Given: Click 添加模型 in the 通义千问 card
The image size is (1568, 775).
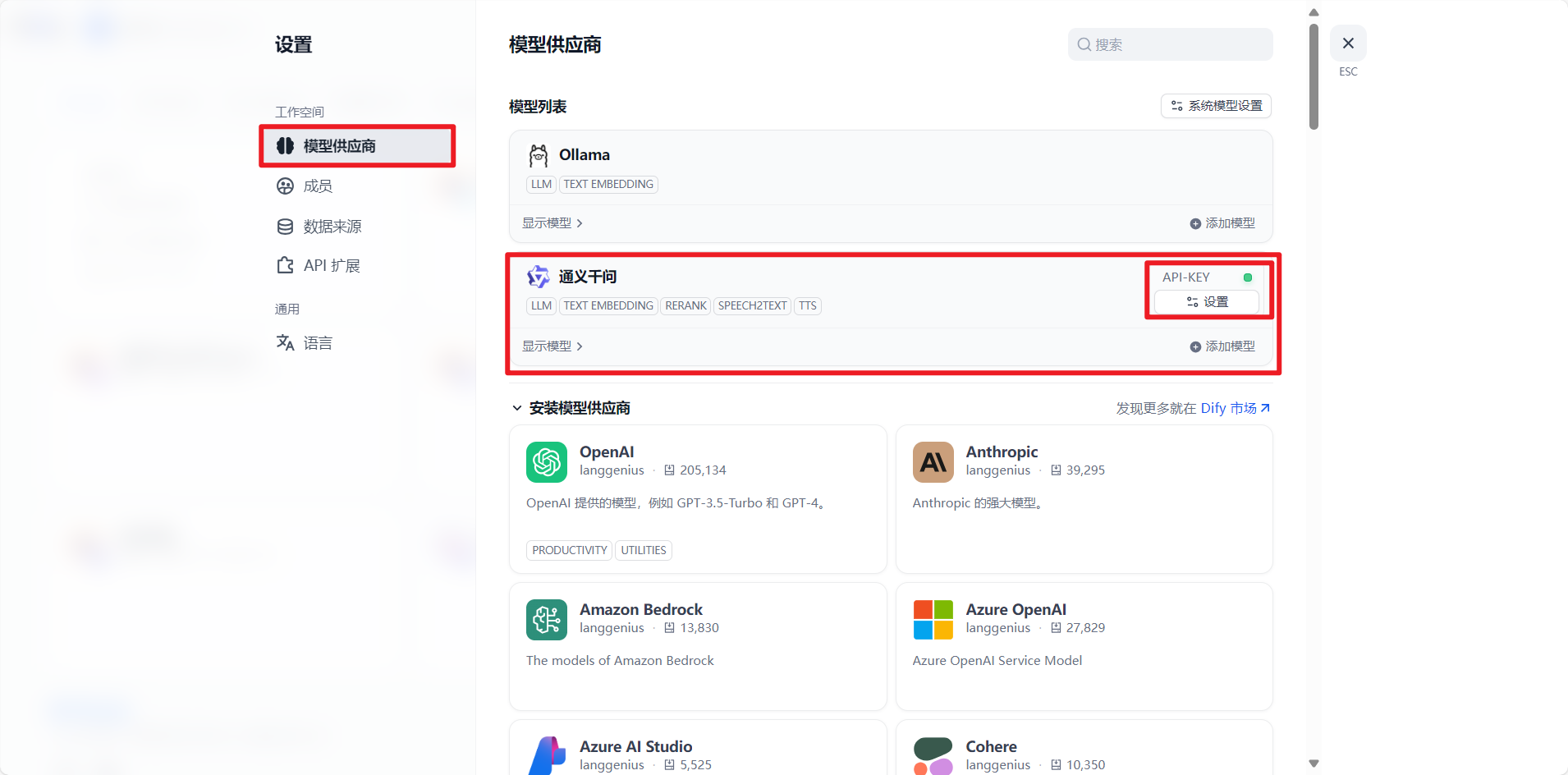Looking at the screenshot, I should (x=1222, y=346).
